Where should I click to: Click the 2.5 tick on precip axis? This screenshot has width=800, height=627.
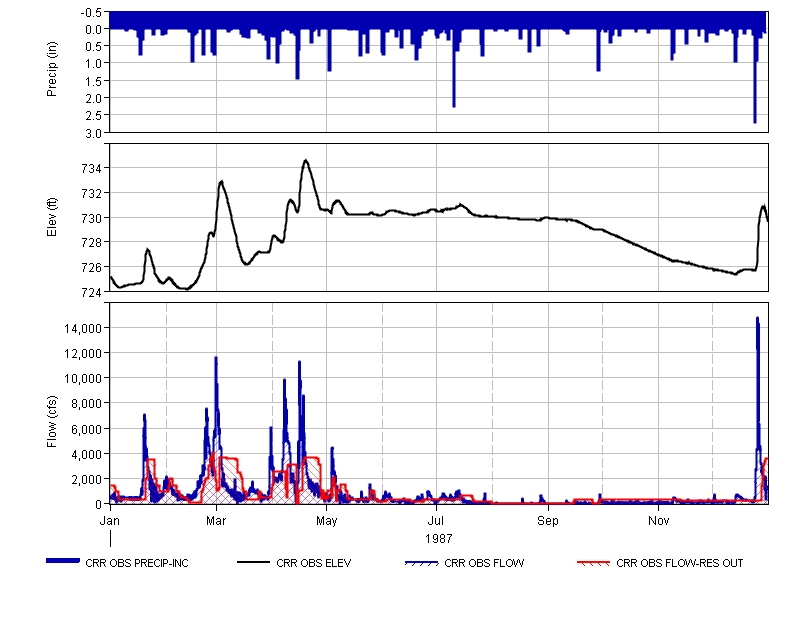tap(93, 116)
